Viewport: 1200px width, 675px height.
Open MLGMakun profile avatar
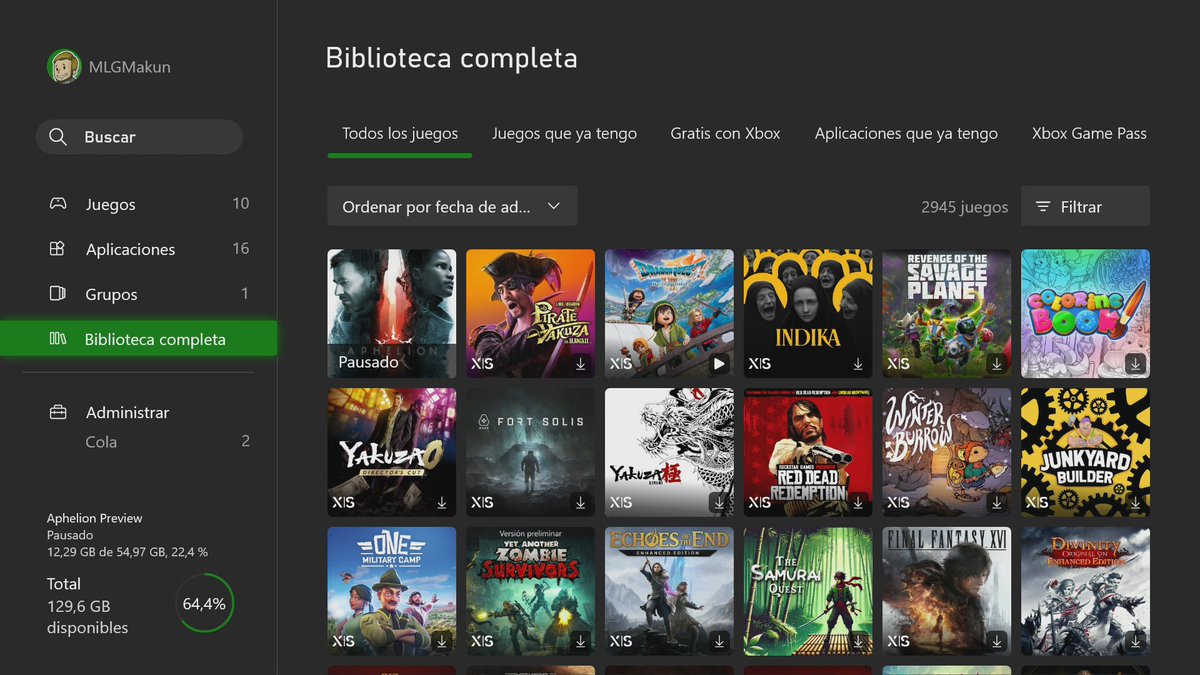point(64,67)
